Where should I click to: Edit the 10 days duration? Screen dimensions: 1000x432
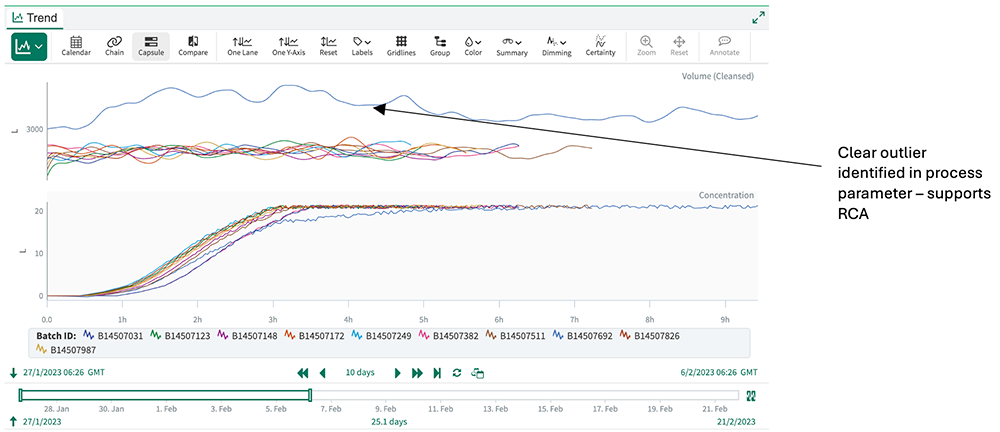pyautogui.click(x=360, y=373)
